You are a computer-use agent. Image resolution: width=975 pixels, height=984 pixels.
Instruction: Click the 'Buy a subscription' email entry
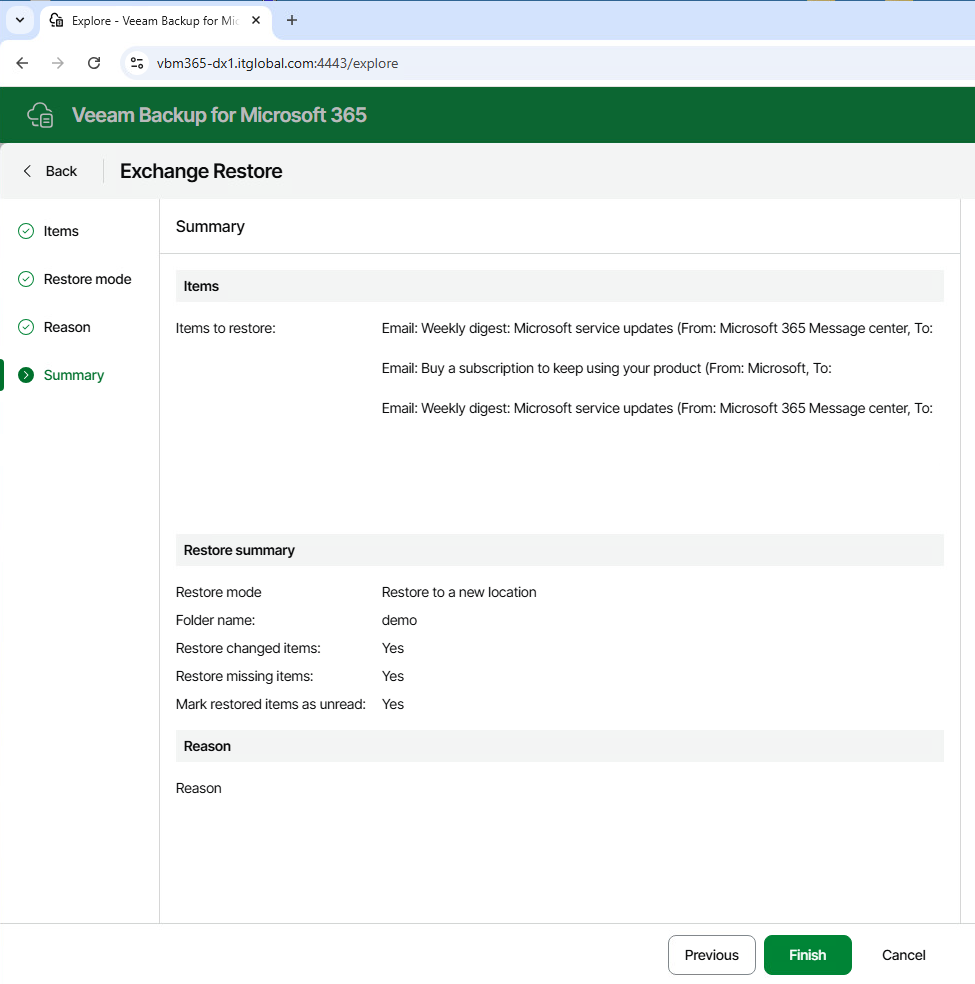[606, 368]
